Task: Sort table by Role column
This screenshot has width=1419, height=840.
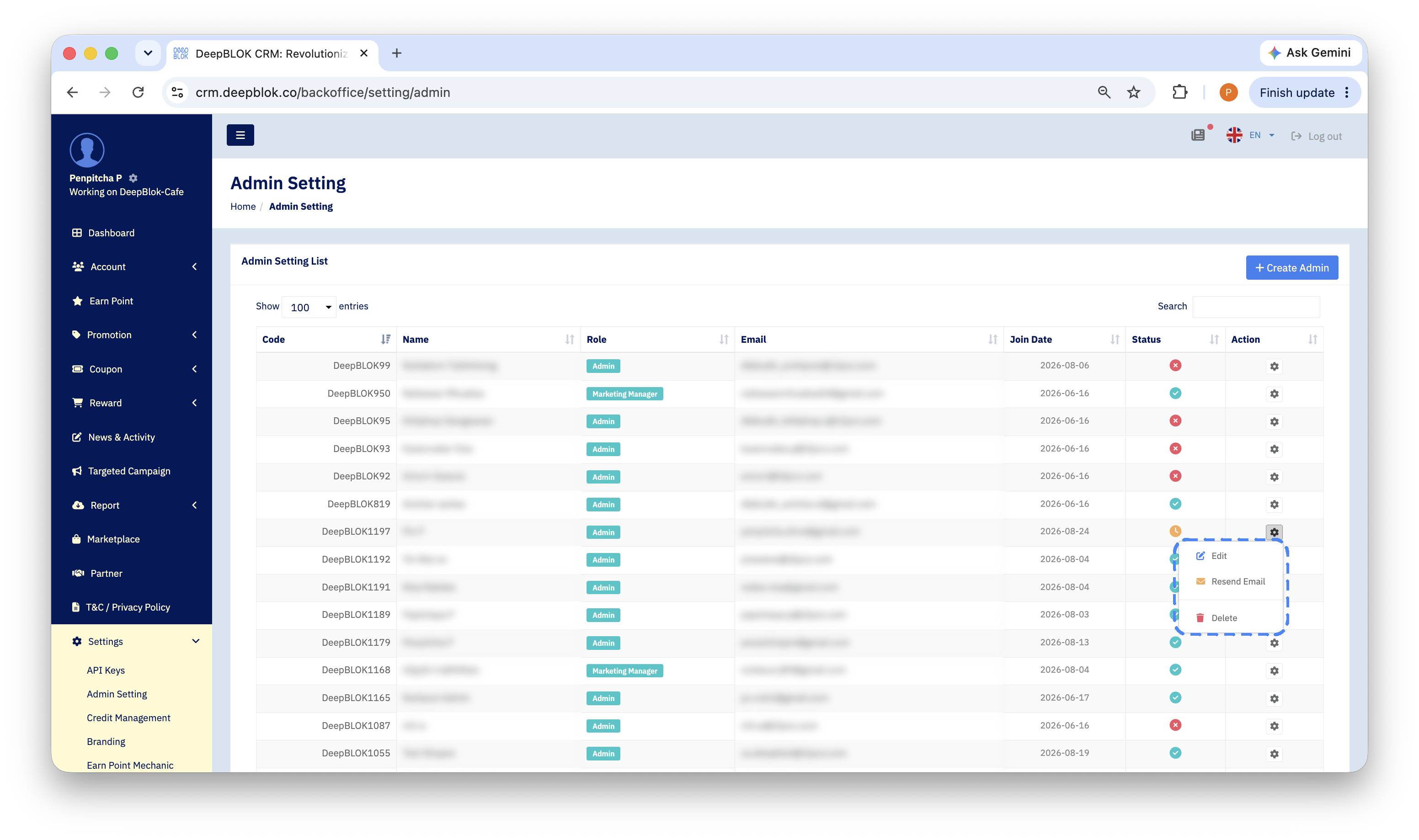Action: click(657, 340)
